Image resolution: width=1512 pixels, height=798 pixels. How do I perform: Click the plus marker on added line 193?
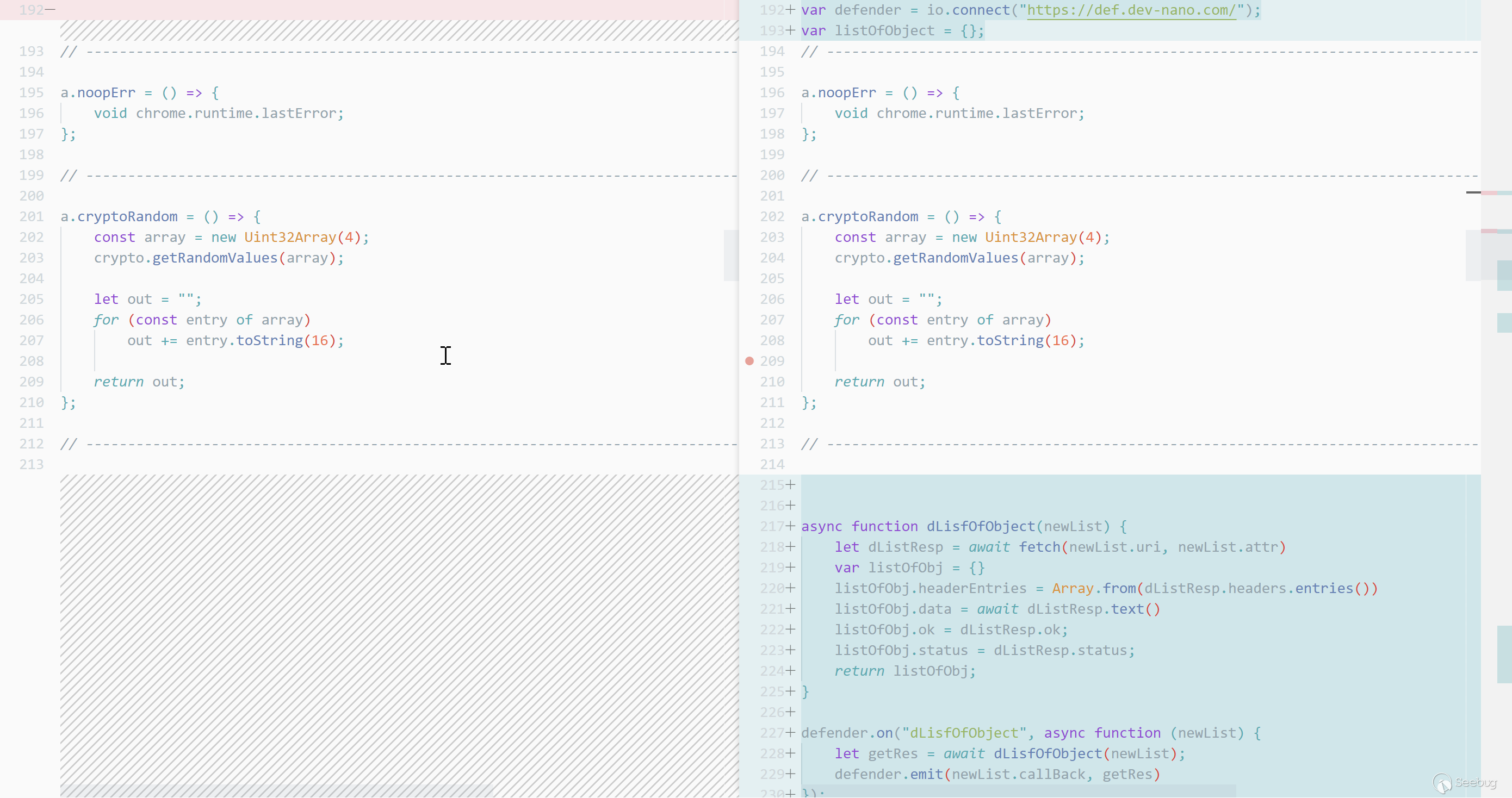tap(791, 30)
